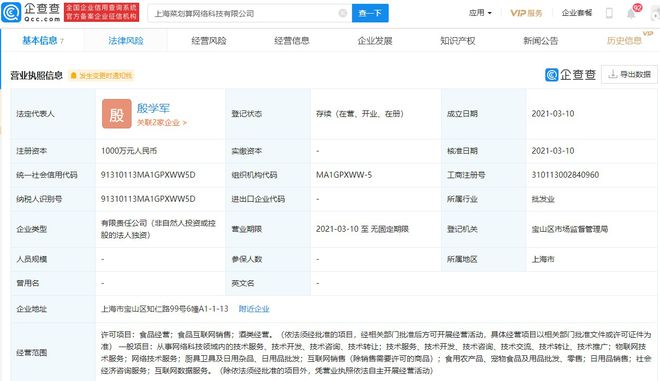
Task: Click the 查一下 search button
Action: click(370, 13)
